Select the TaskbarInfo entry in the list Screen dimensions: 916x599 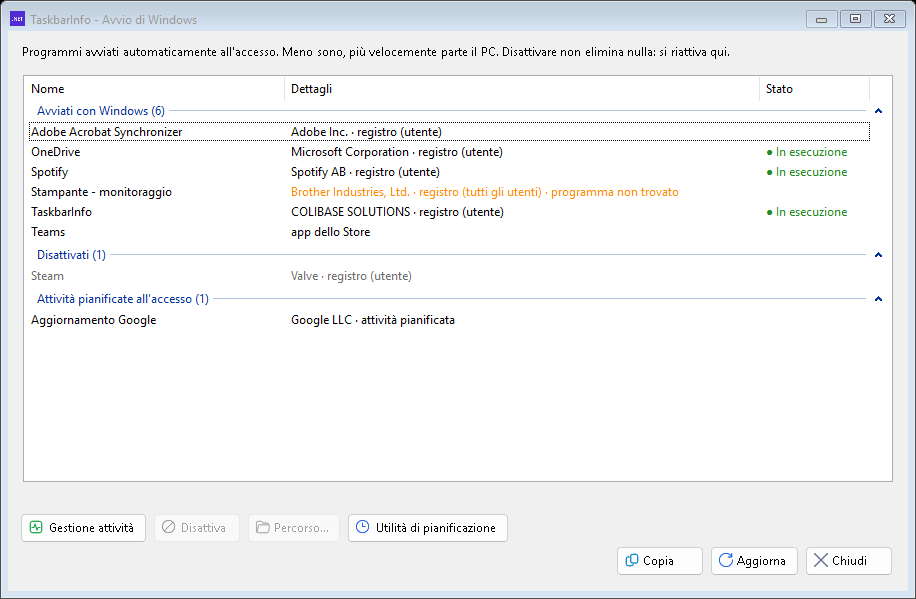pyautogui.click(x=449, y=212)
